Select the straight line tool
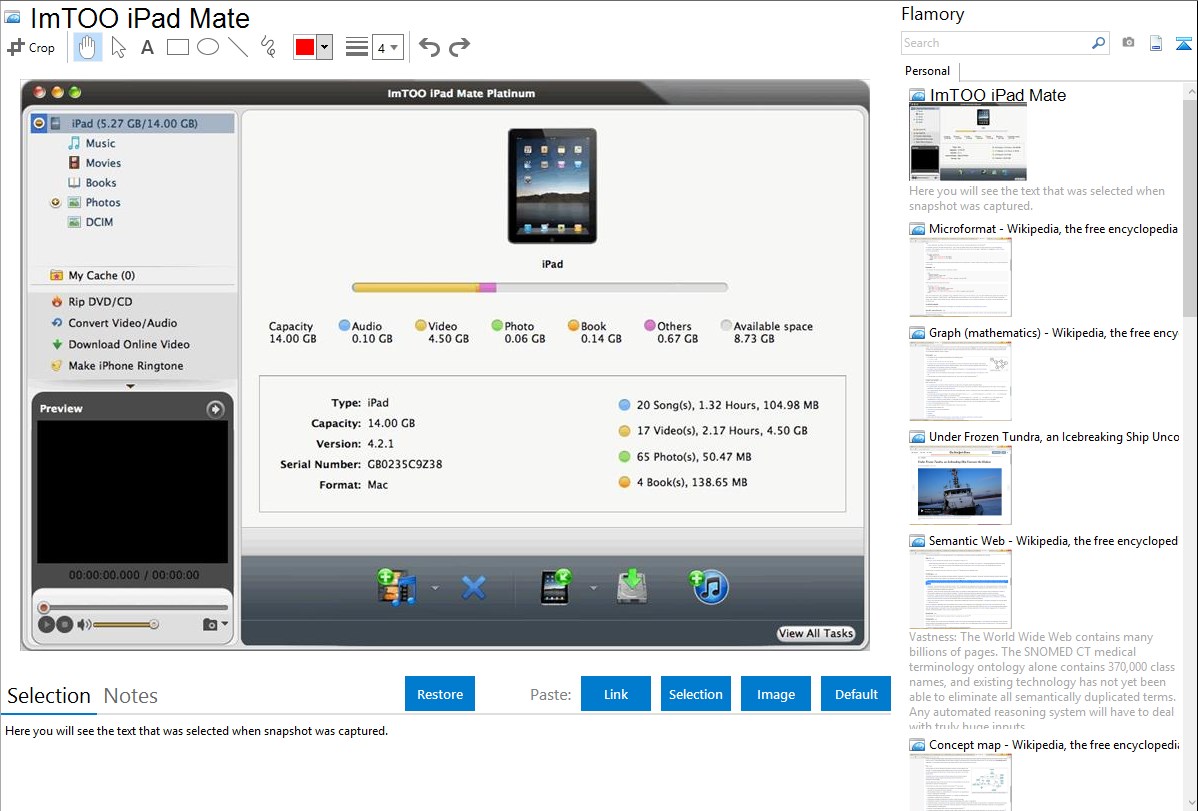The width and height of the screenshot is (1198, 811). click(238, 47)
